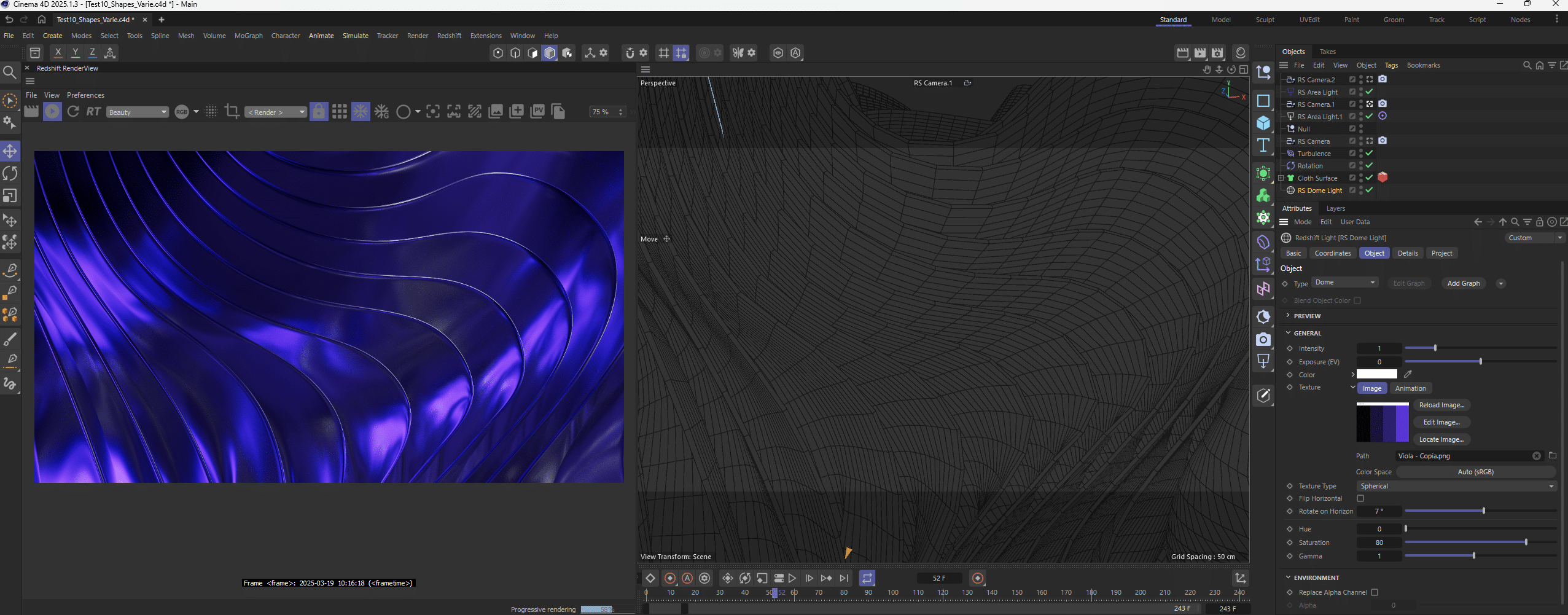Open the Beauty AOV dropdown
This screenshot has width=1568, height=615.
click(137, 112)
